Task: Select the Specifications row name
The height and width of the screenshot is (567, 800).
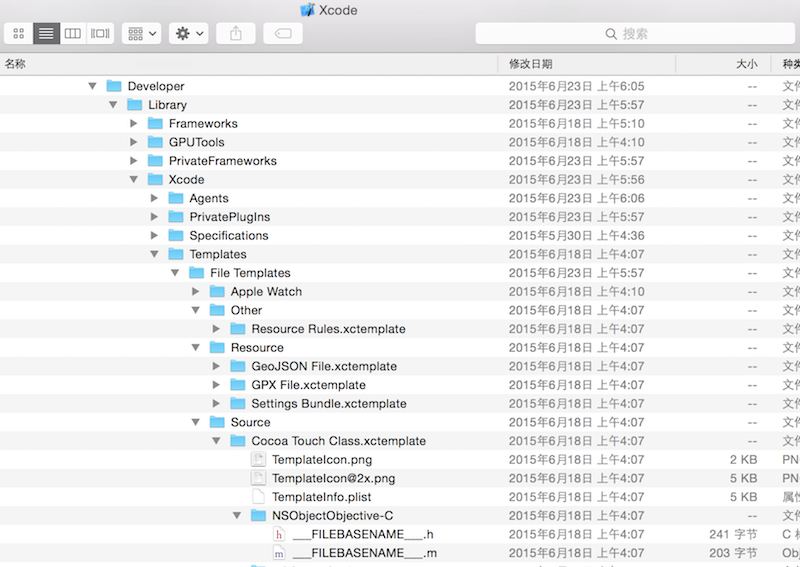Action: coord(229,235)
